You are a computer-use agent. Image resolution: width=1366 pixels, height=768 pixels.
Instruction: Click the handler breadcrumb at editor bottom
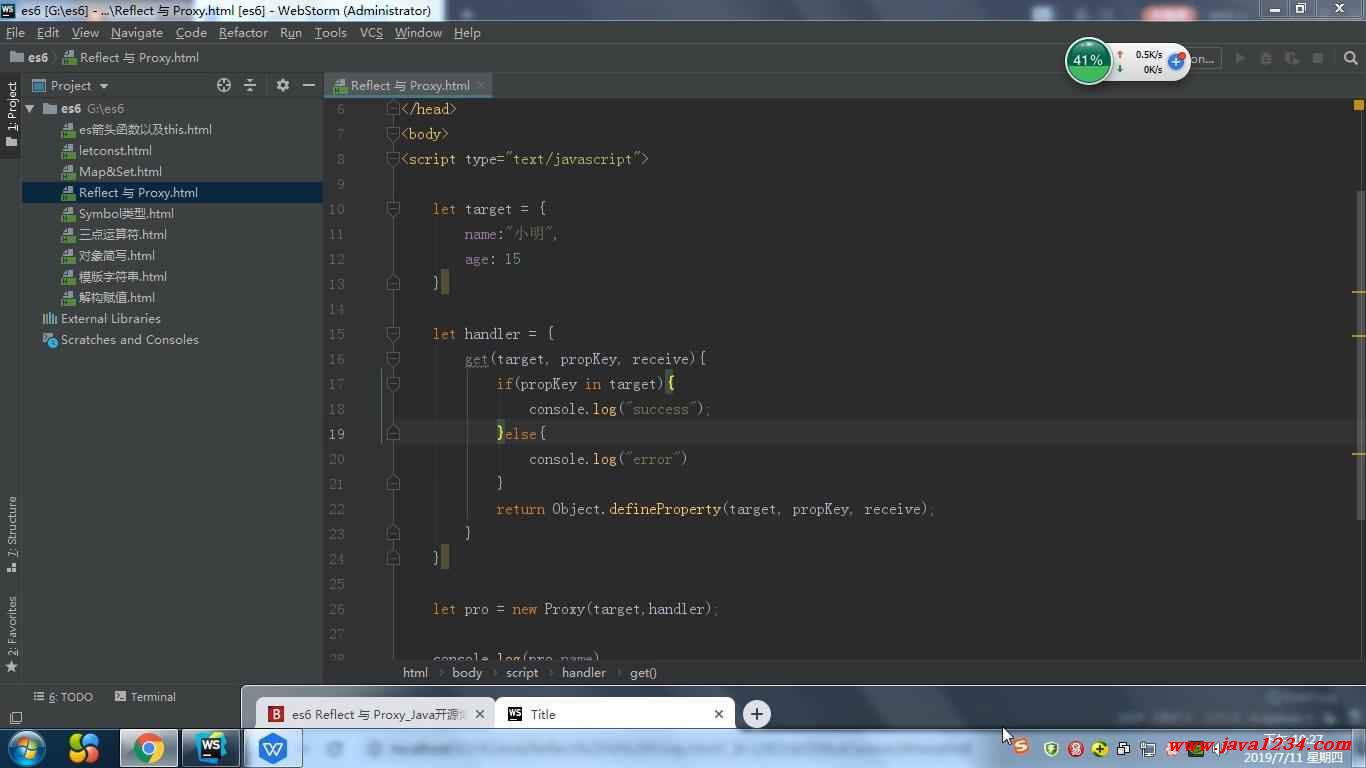[x=584, y=673]
